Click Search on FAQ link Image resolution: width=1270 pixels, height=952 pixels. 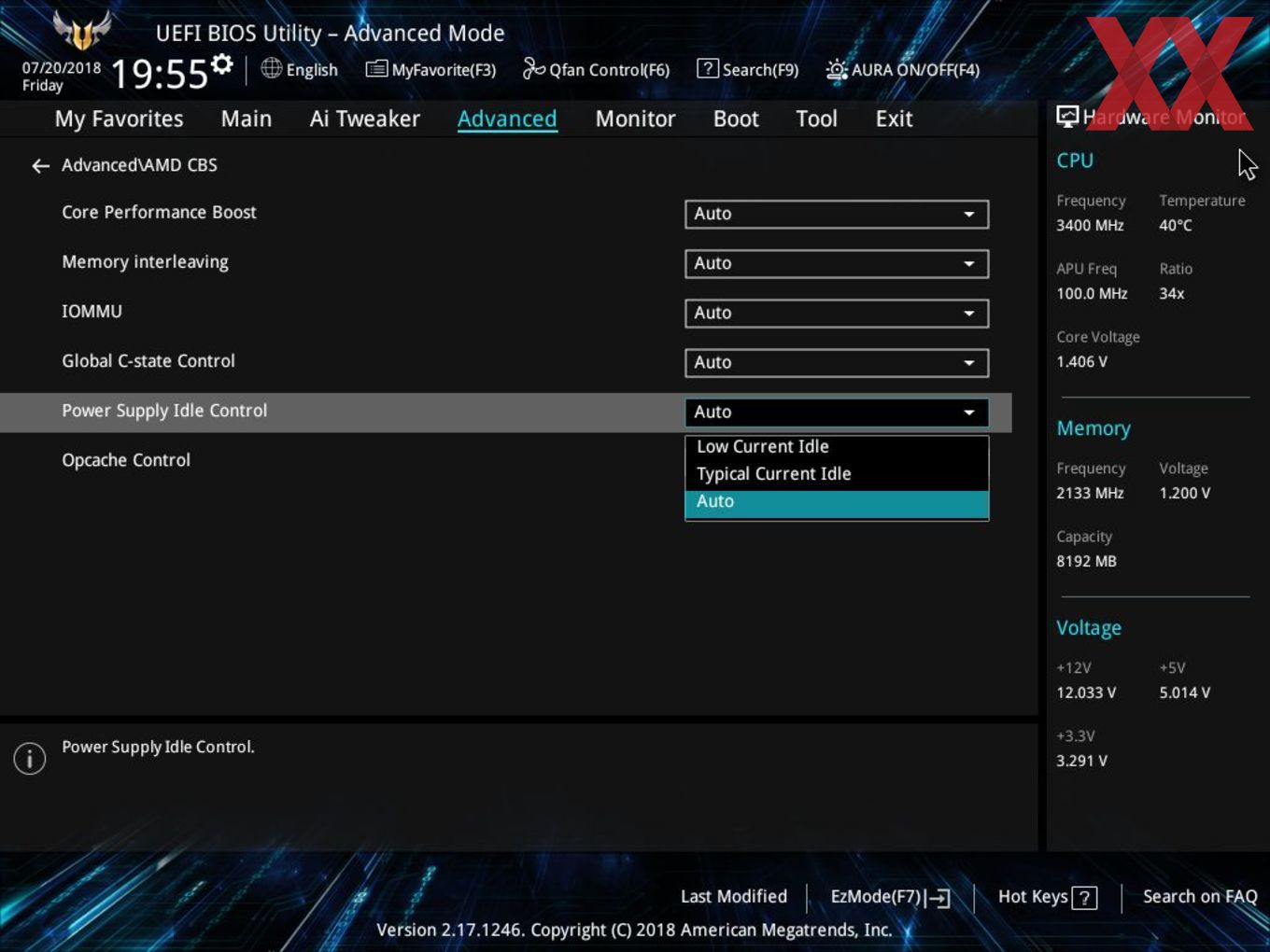(x=1200, y=897)
